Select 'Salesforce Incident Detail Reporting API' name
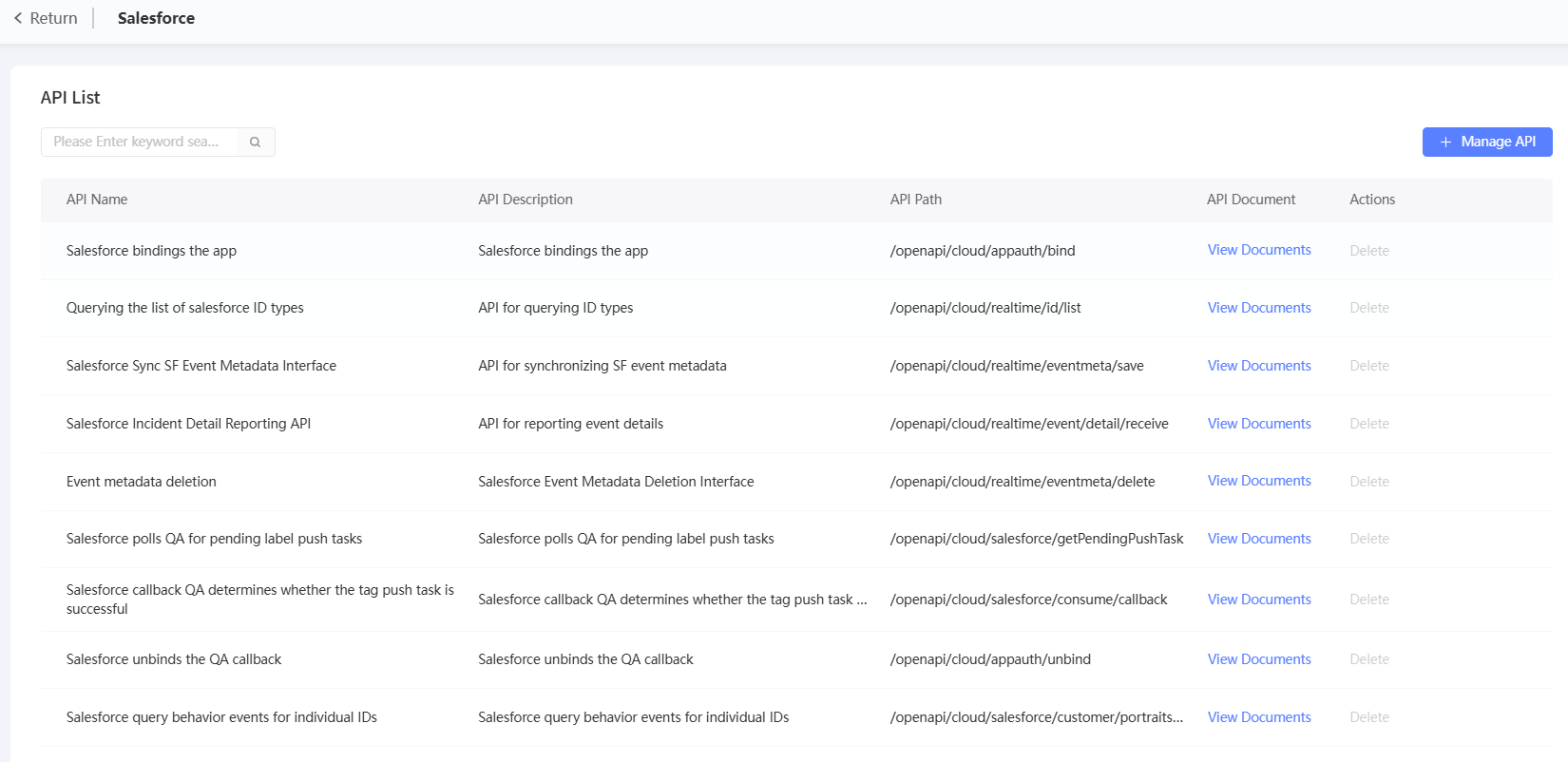 click(189, 424)
